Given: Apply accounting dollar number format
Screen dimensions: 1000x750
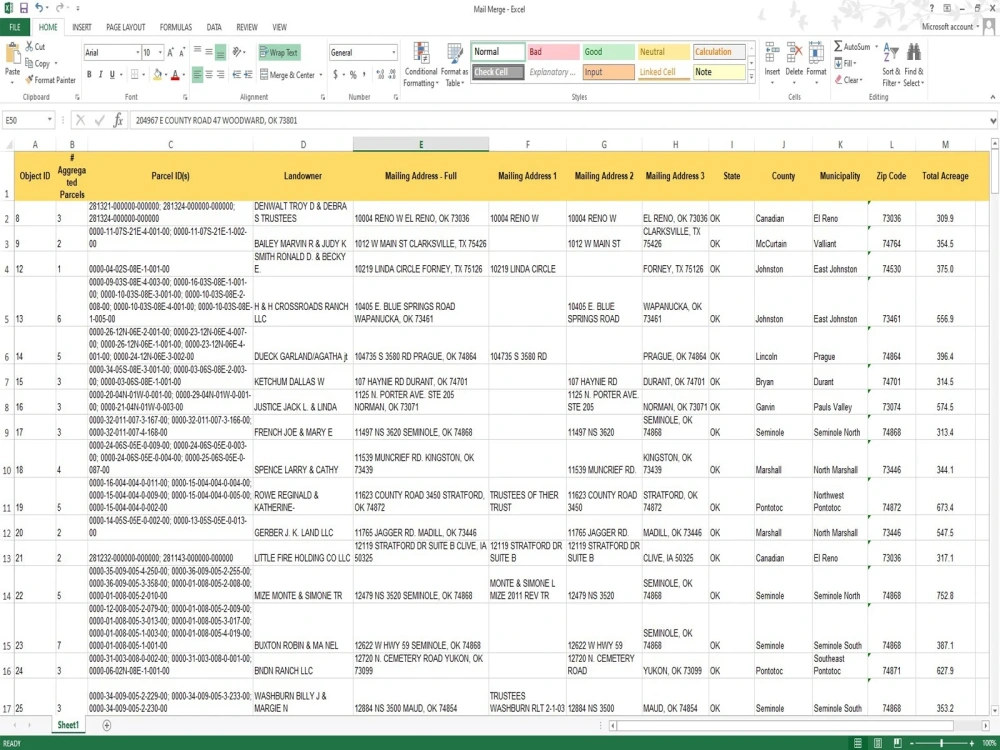Looking at the screenshot, I should pos(335,75).
